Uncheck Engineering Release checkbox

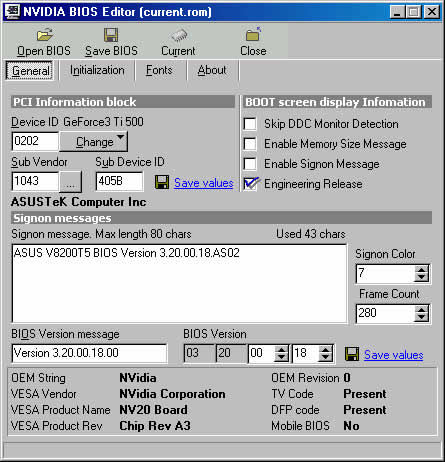click(251, 184)
